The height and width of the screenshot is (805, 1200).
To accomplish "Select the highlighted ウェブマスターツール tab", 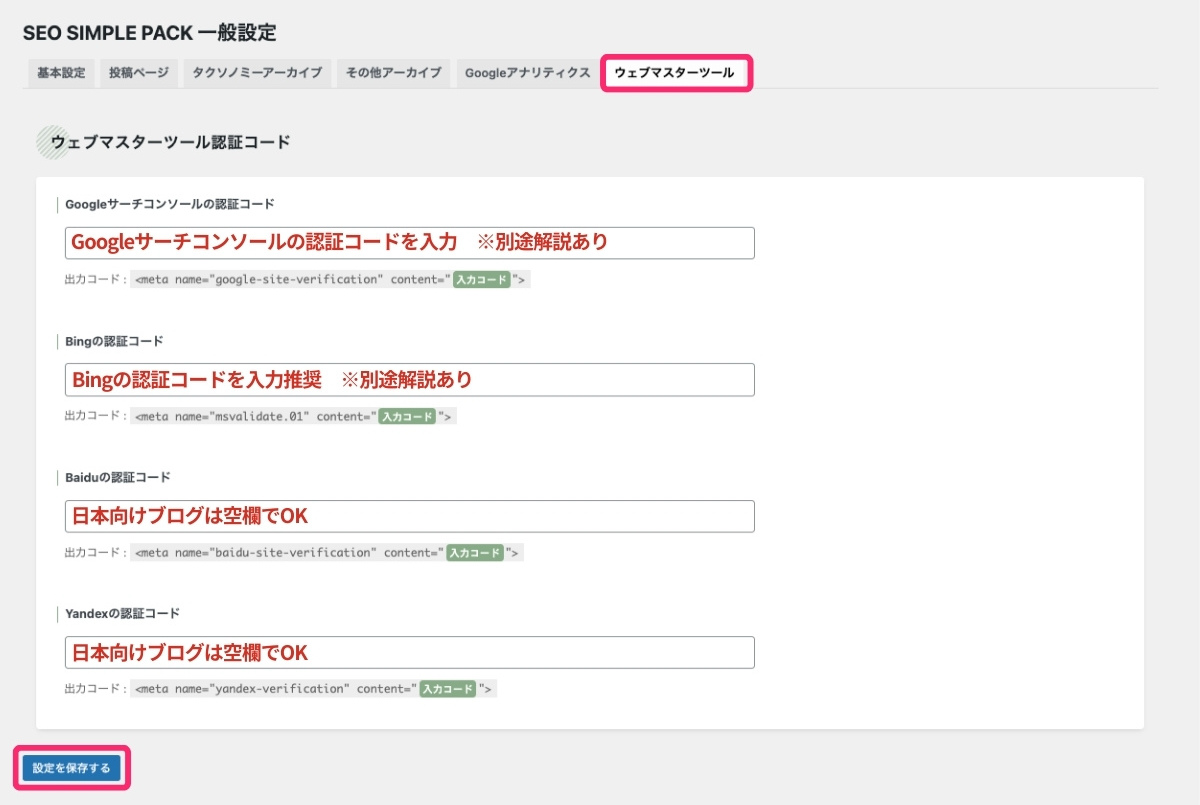I will (676, 72).
